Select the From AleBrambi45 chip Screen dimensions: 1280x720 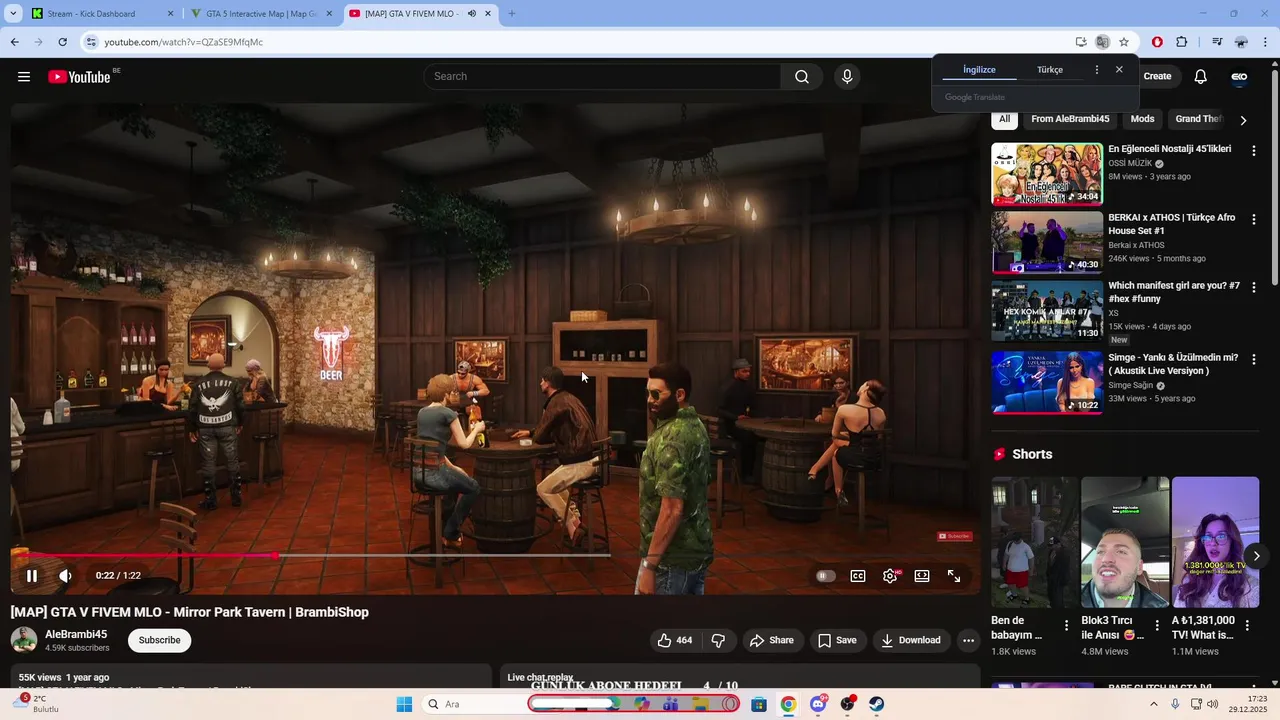[1070, 119]
